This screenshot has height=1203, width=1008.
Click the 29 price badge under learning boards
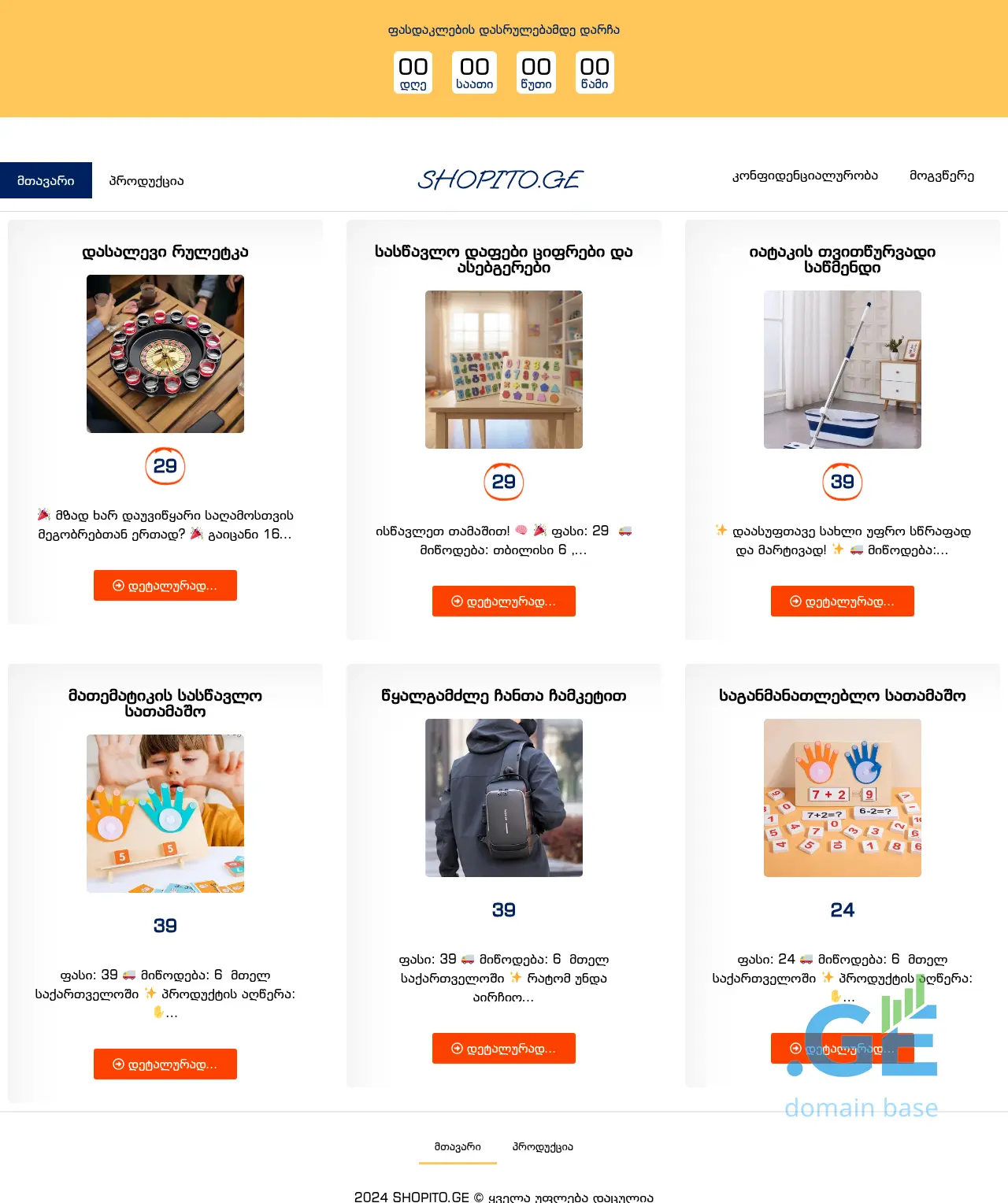pyautogui.click(x=504, y=482)
